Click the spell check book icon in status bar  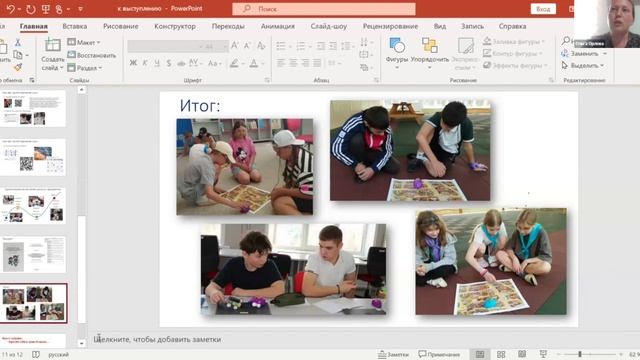(36, 354)
